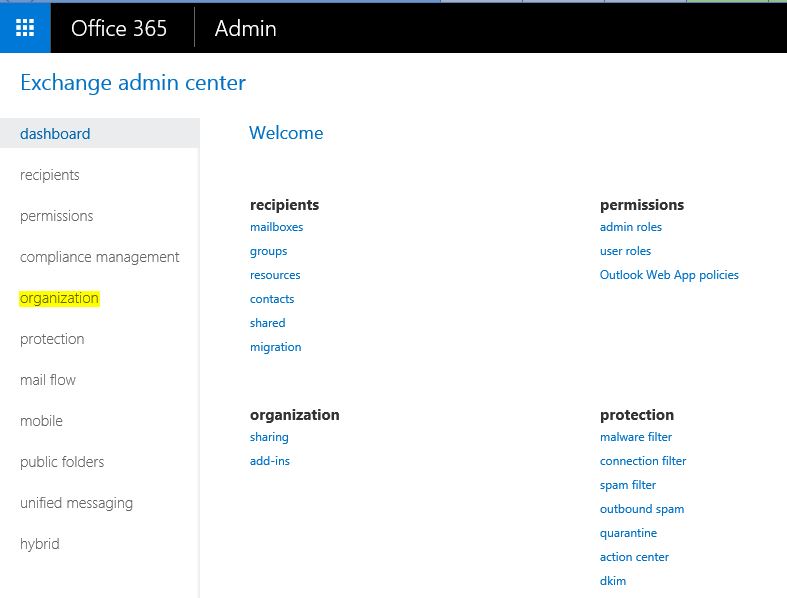Image resolution: width=787 pixels, height=598 pixels.
Task: Open the sharing link under organization
Action: click(x=269, y=437)
